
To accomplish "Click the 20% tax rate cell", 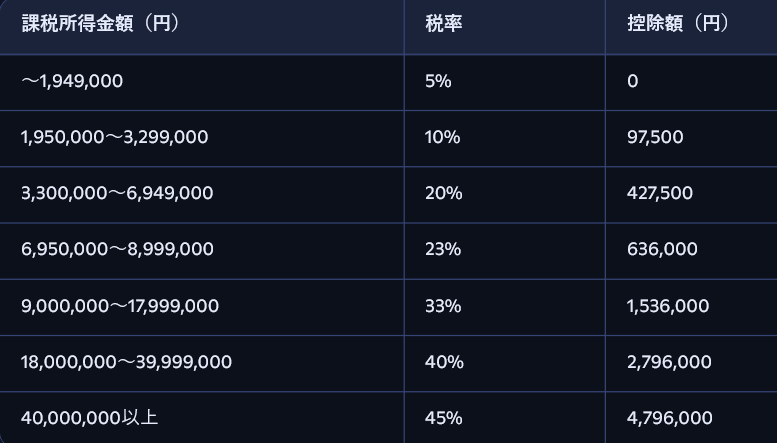I will click(x=443, y=193).
